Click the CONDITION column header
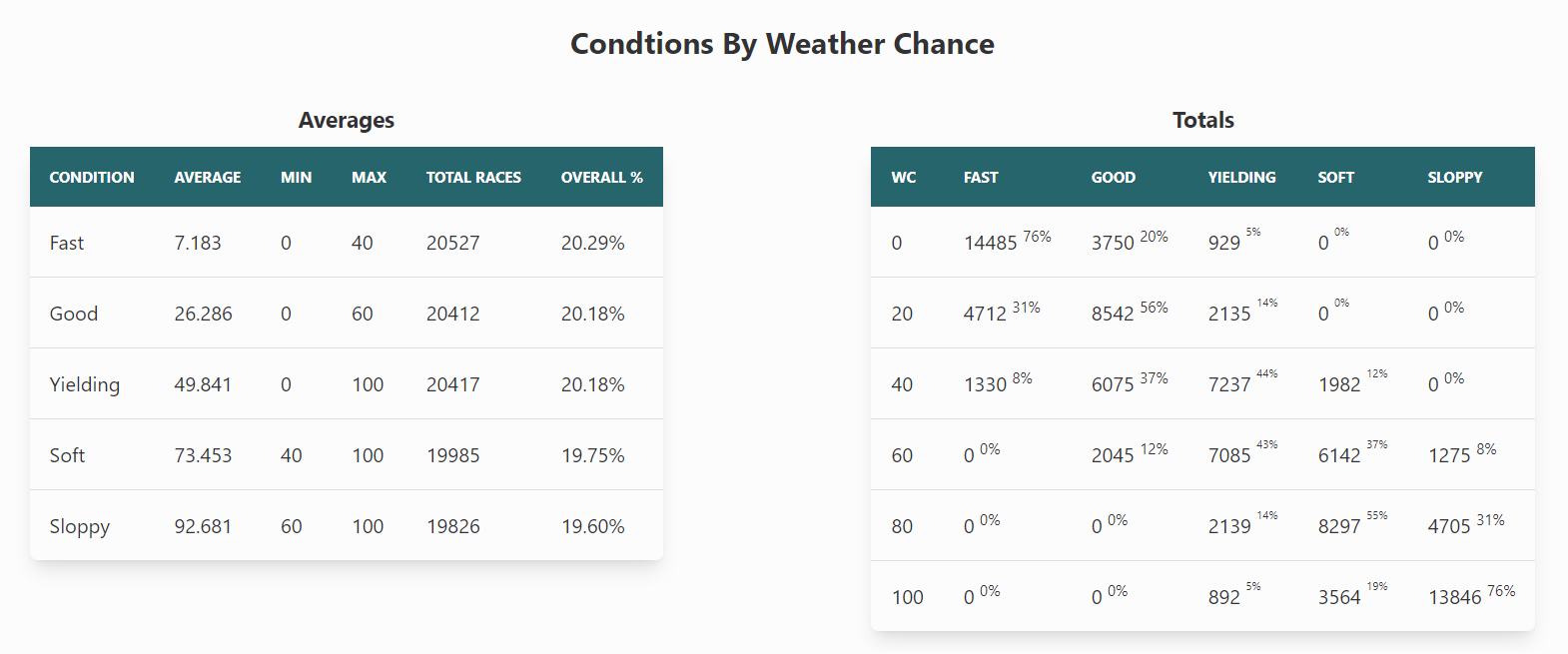1568x654 pixels. pyautogui.click(x=92, y=178)
